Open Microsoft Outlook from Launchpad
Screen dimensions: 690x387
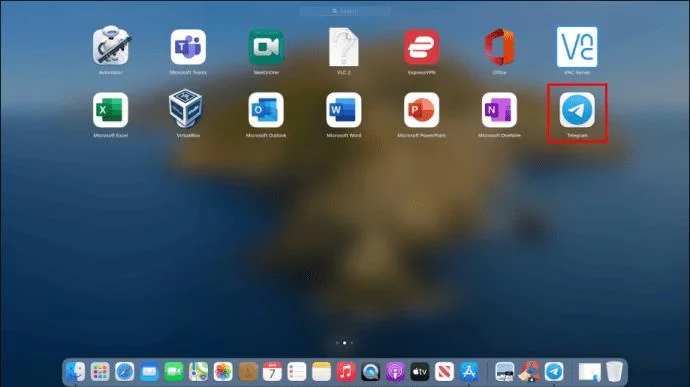click(x=266, y=110)
